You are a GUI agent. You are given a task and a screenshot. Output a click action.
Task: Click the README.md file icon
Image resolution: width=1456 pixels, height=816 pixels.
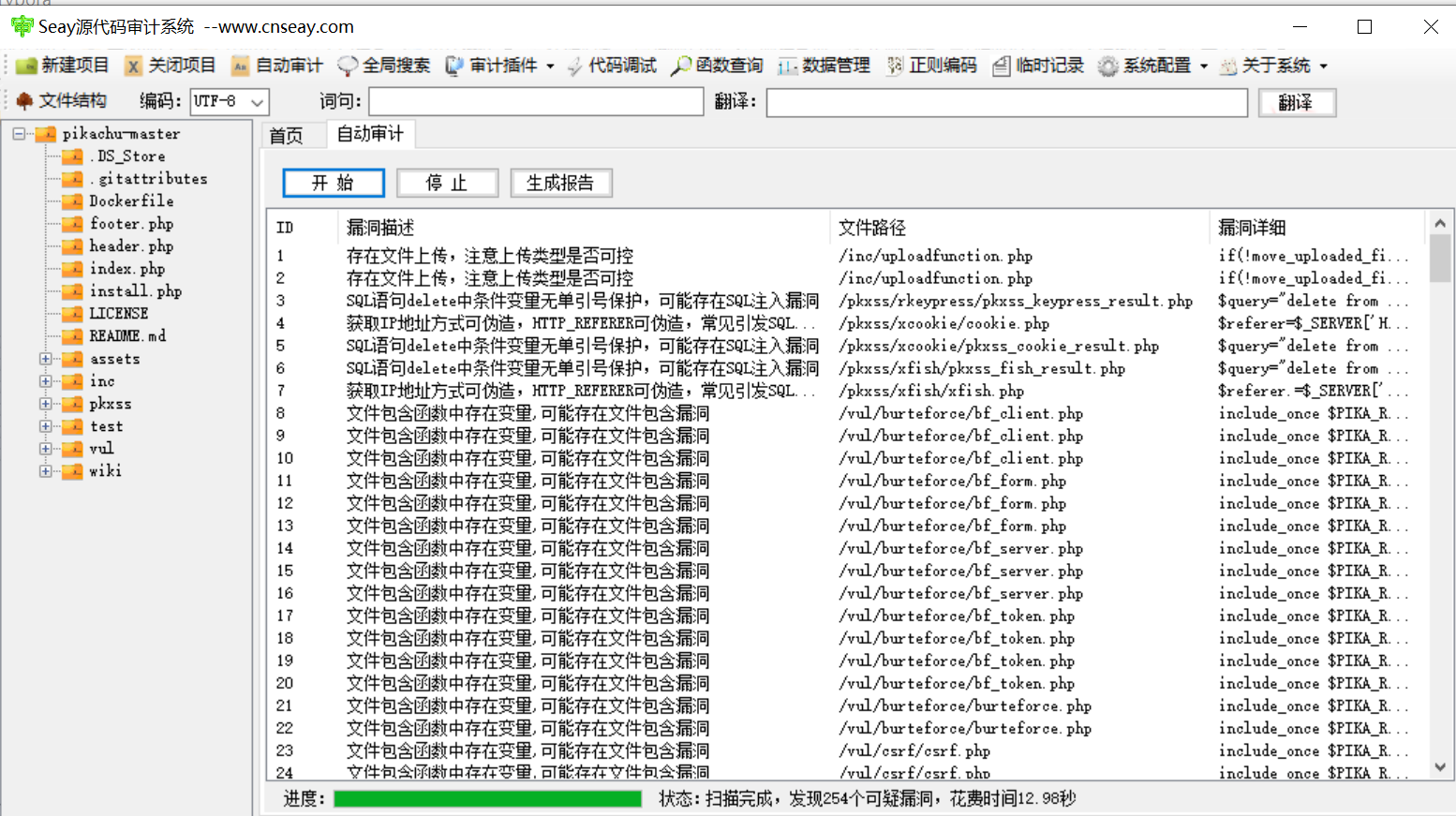pos(72,336)
